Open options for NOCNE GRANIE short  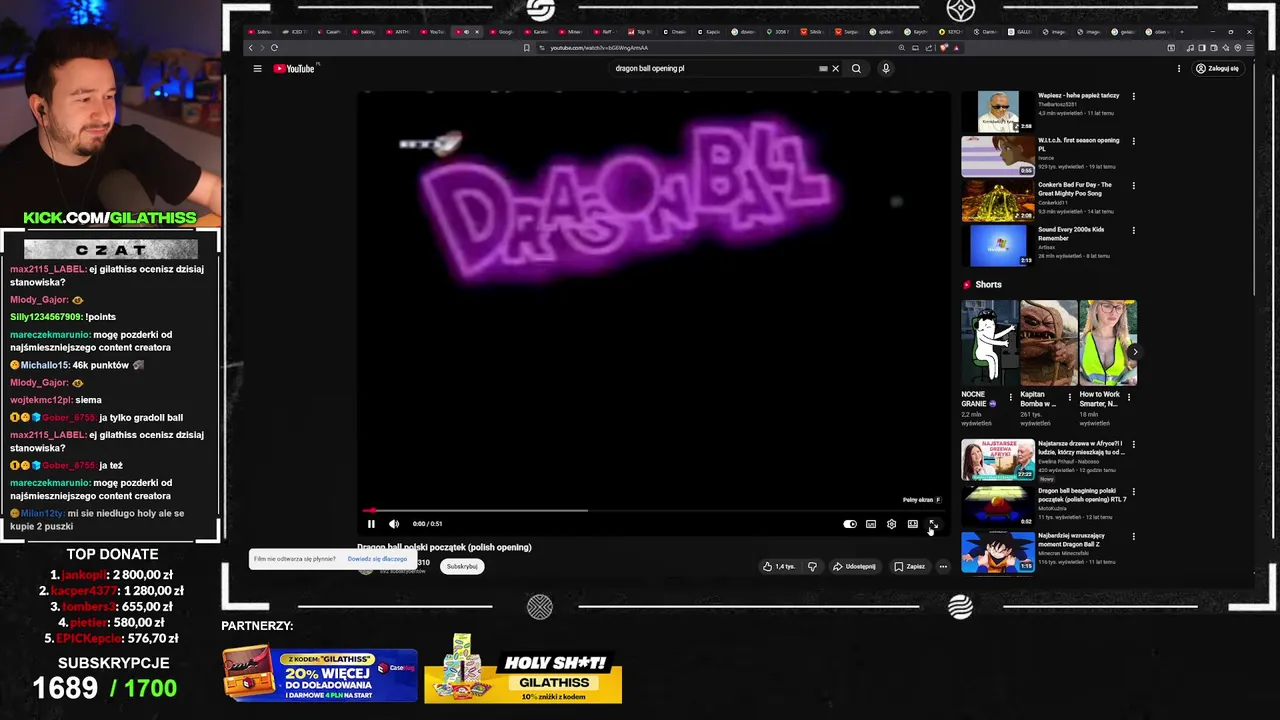pos(1010,398)
